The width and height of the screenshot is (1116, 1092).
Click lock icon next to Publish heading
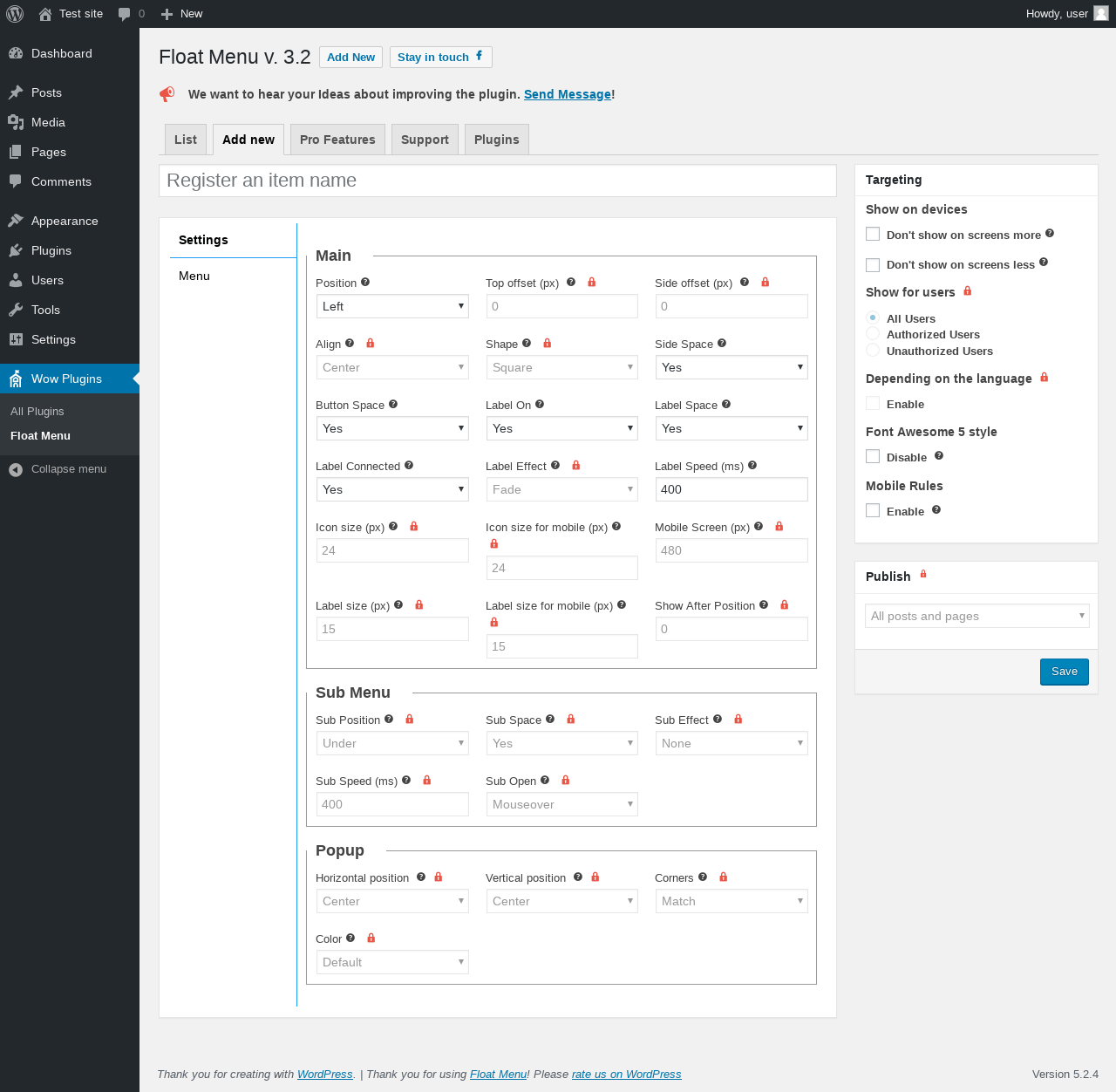tap(923, 574)
